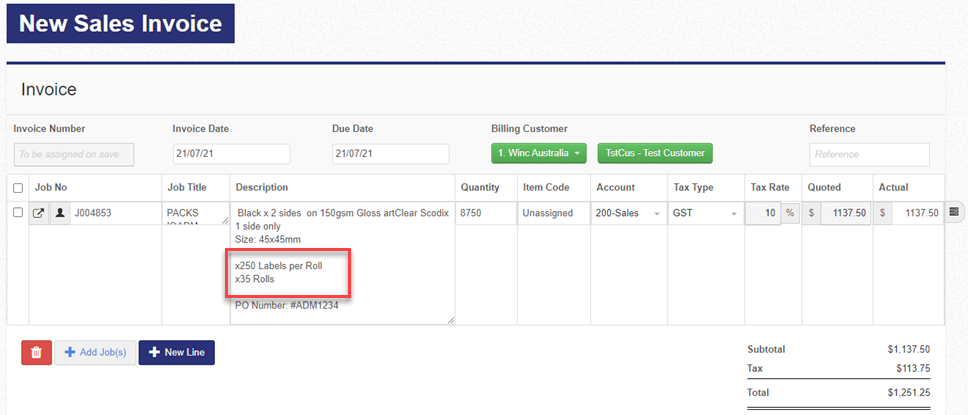Open the Winc Australia billing customer dropdown

point(539,153)
